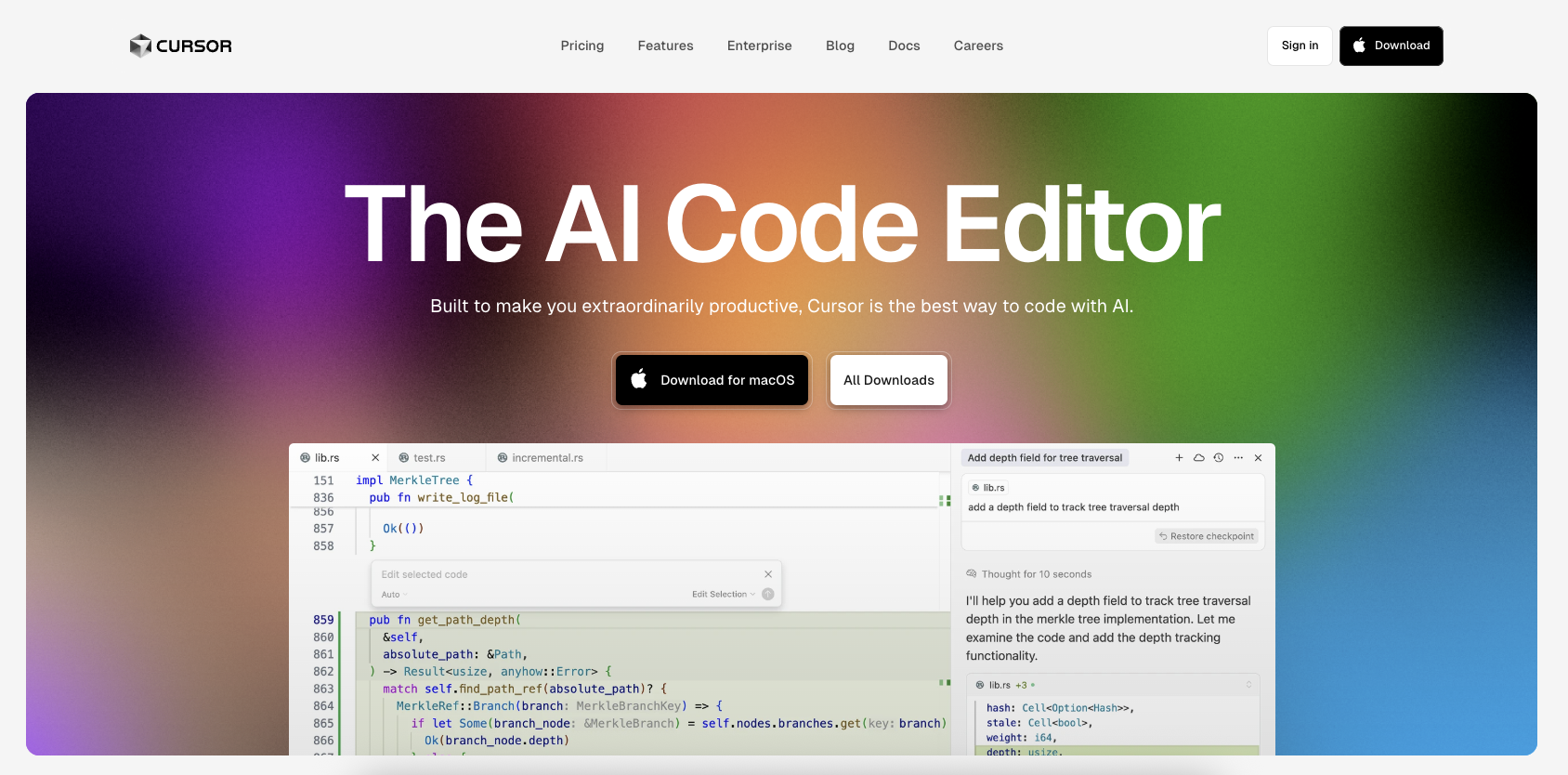The image size is (1568, 775).
Task: Open the Docs link
Action: click(904, 46)
